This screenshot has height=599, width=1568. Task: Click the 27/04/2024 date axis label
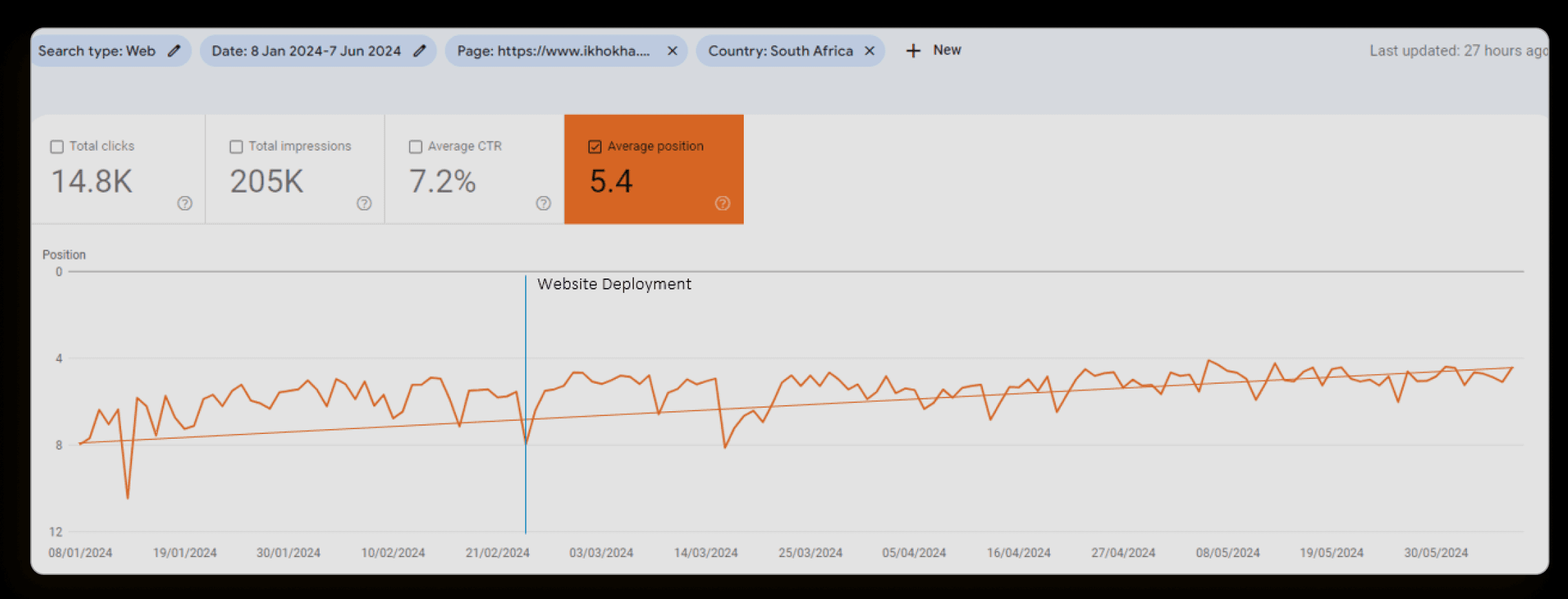1123,553
